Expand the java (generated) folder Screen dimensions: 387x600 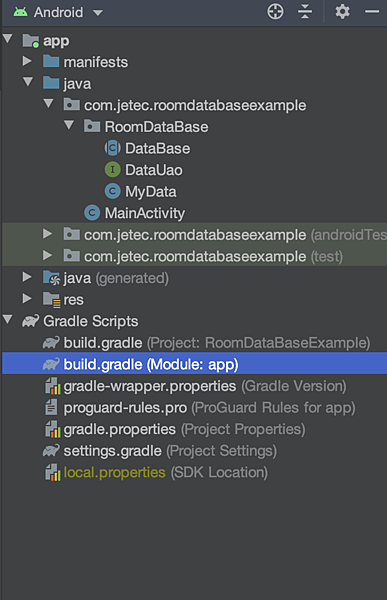[x=27, y=277]
